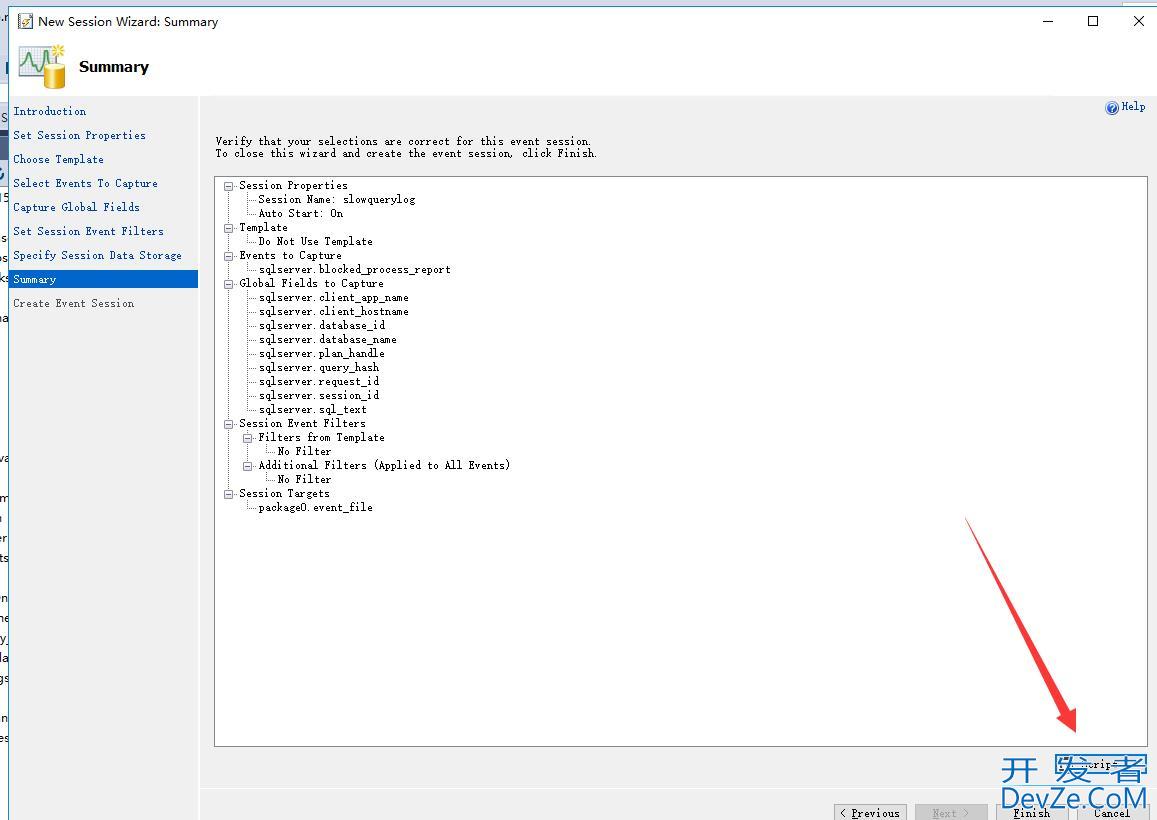Select package0.event_file target item
This screenshot has width=1157, height=820.
click(x=315, y=508)
